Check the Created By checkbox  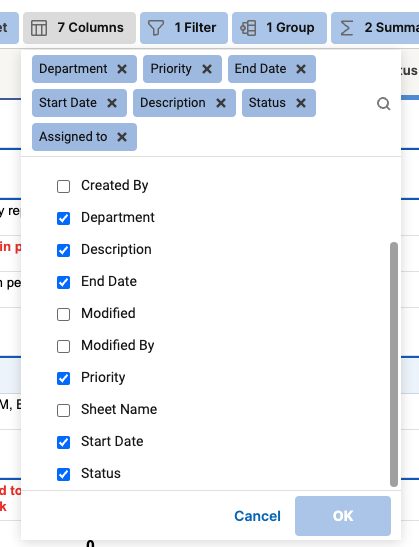point(63,186)
